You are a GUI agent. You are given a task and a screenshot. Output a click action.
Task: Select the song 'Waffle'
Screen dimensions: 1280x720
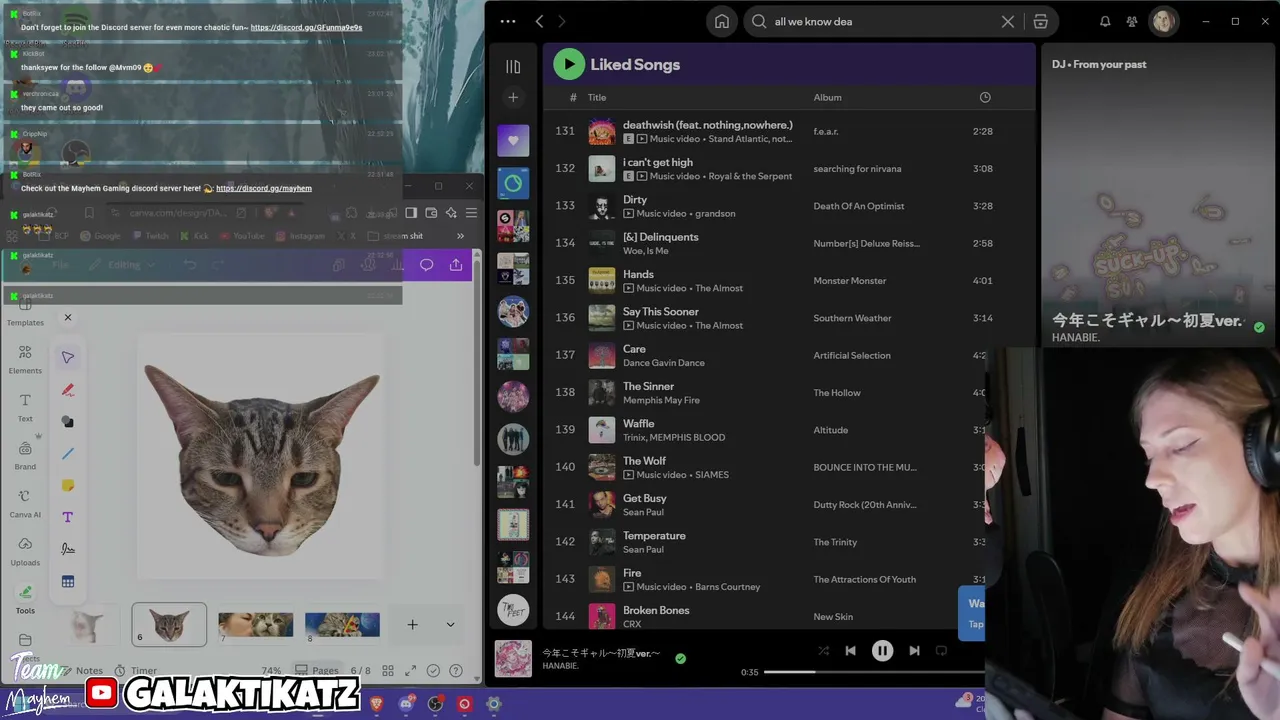coord(638,423)
